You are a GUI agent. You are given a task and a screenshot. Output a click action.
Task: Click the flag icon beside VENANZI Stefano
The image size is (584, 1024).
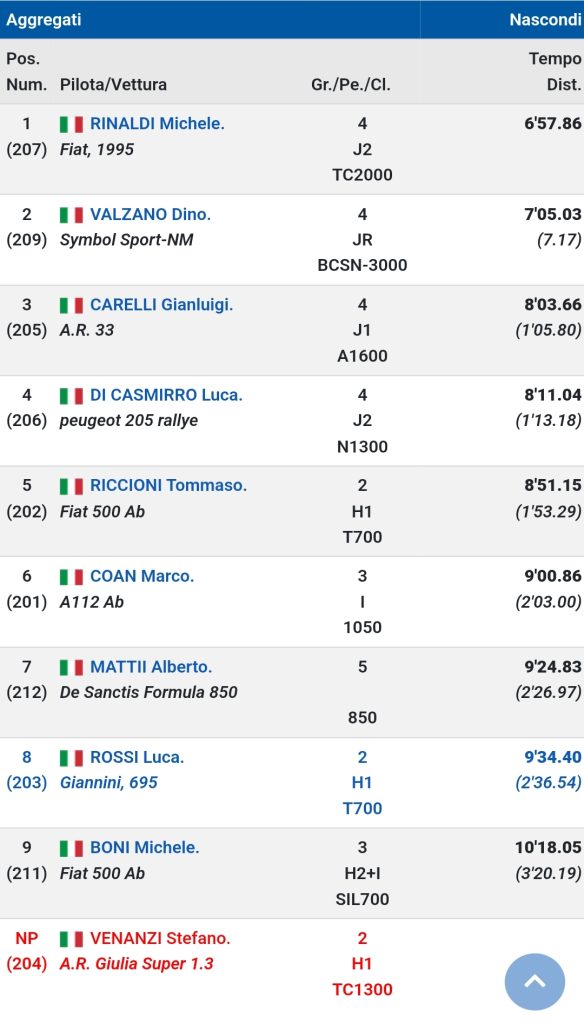[x=71, y=939]
